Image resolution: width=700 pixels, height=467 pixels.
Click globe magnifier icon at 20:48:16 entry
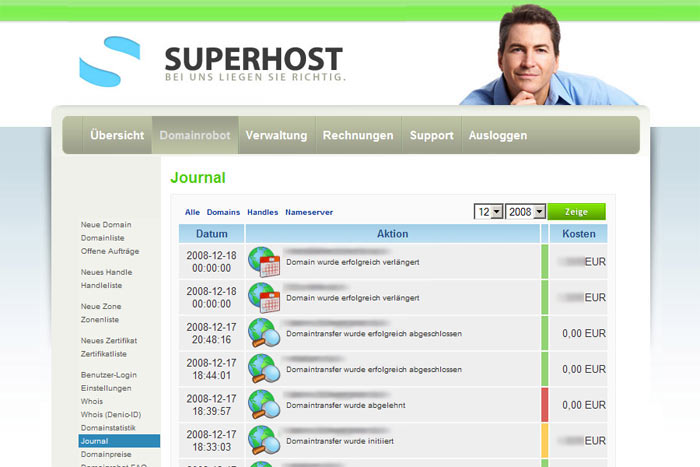tap(264, 333)
